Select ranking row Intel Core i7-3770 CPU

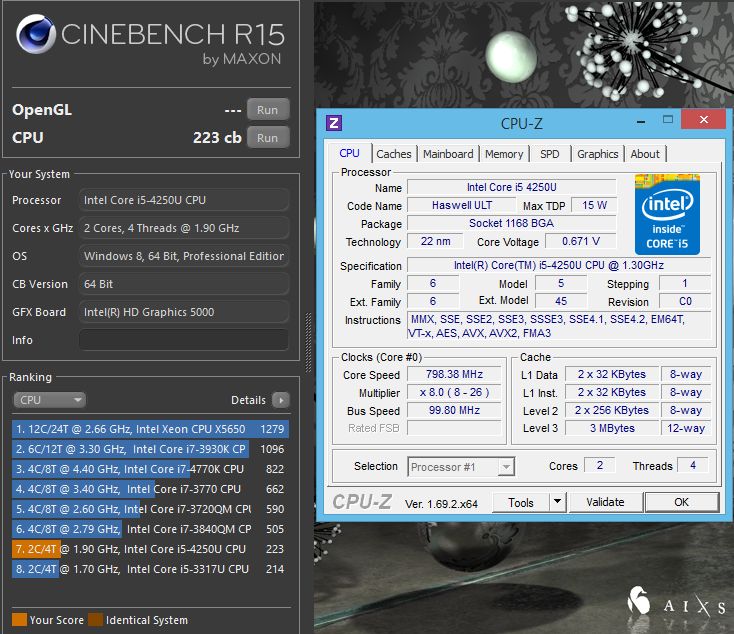coord(150,489)
